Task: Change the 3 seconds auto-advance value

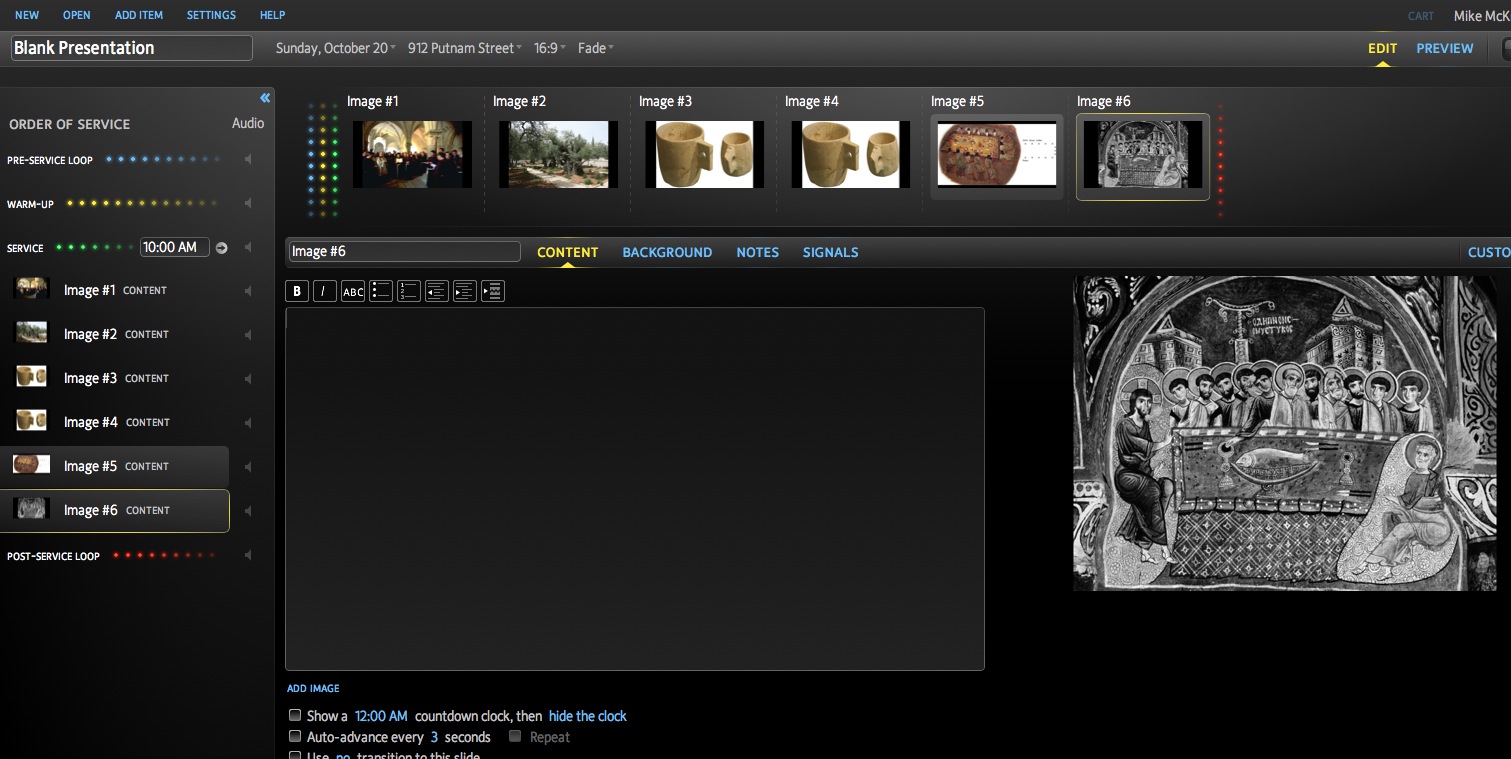Action: tap(434, 737)
